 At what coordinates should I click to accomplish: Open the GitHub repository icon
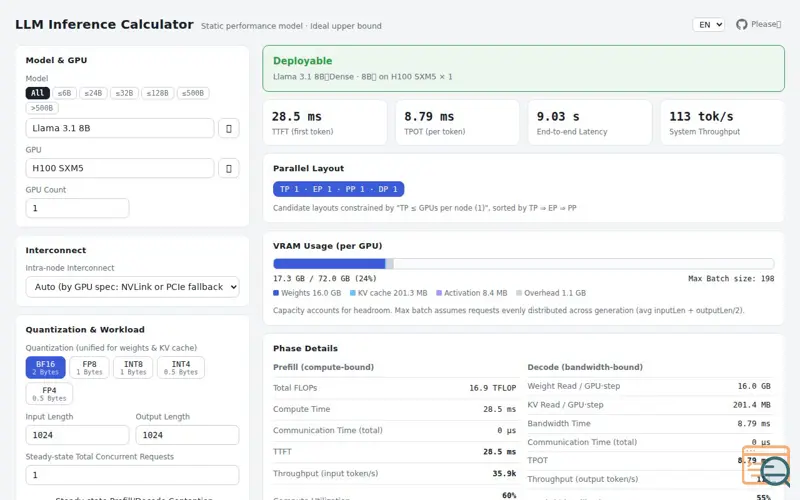point(741,24)
